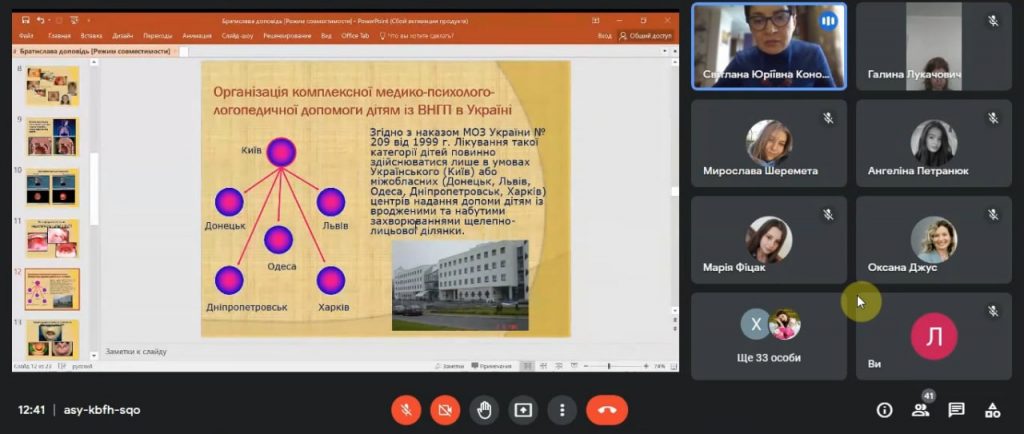Screen dimensions: 1024x434
Task: Toggle the camera off button
Action: coord(445,410)
